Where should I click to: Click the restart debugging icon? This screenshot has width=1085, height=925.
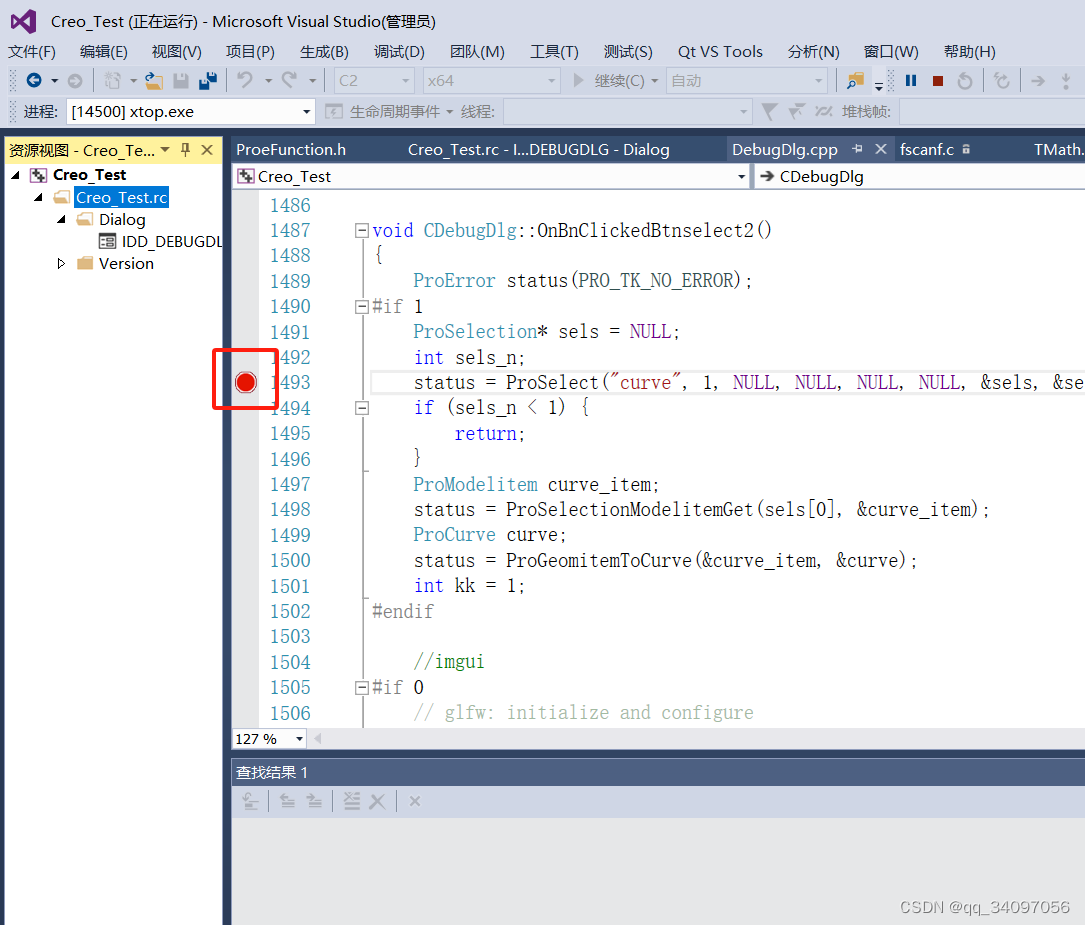pyautogui.click(x=965, y=81)
